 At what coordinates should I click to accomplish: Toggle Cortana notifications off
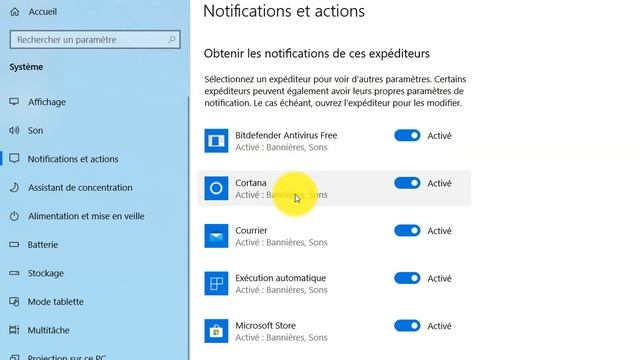(407, 183)
